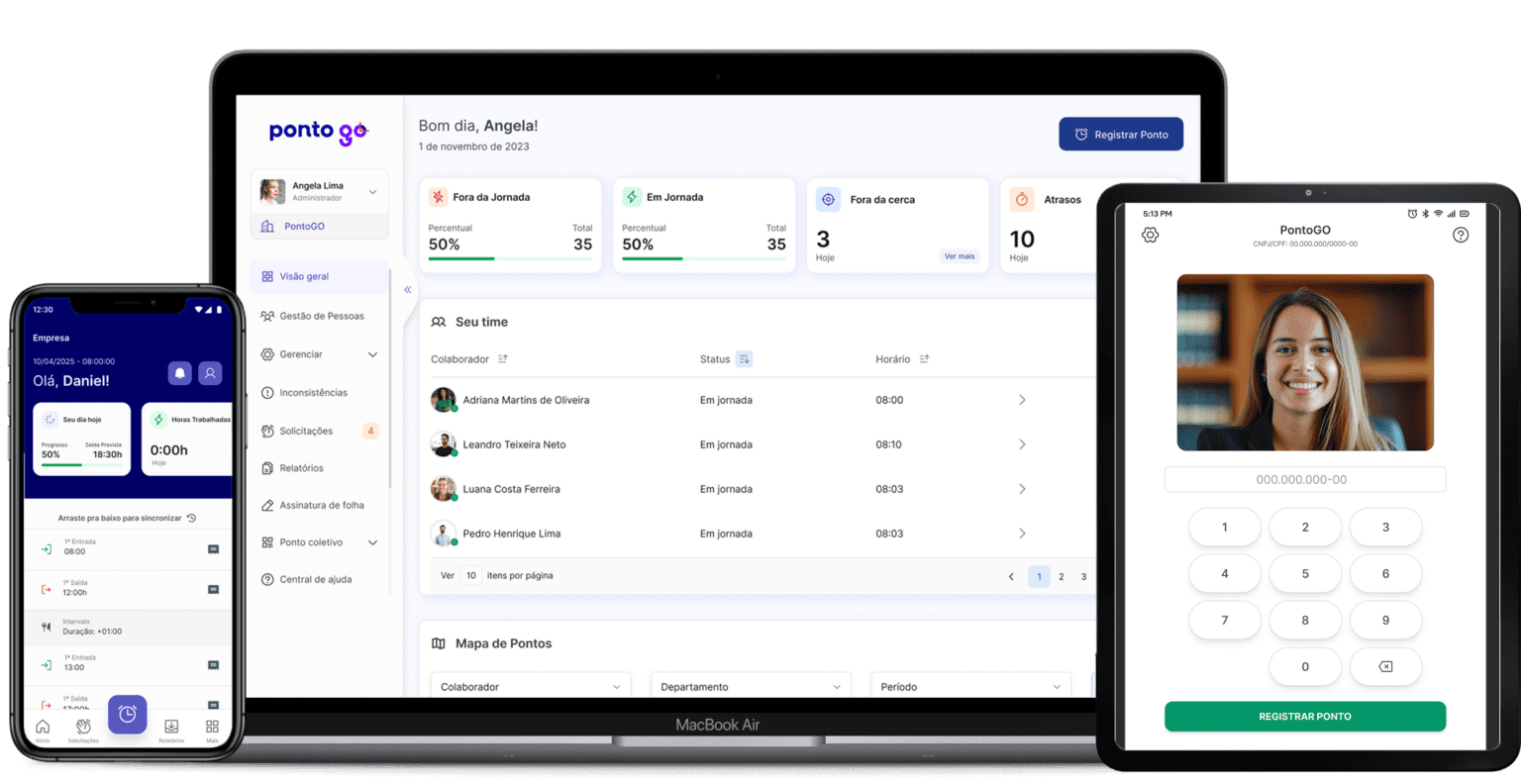This screenshot has width=1521, height=784.
Task: Tap the notification bell on the phone
Action: click(179, 373)
